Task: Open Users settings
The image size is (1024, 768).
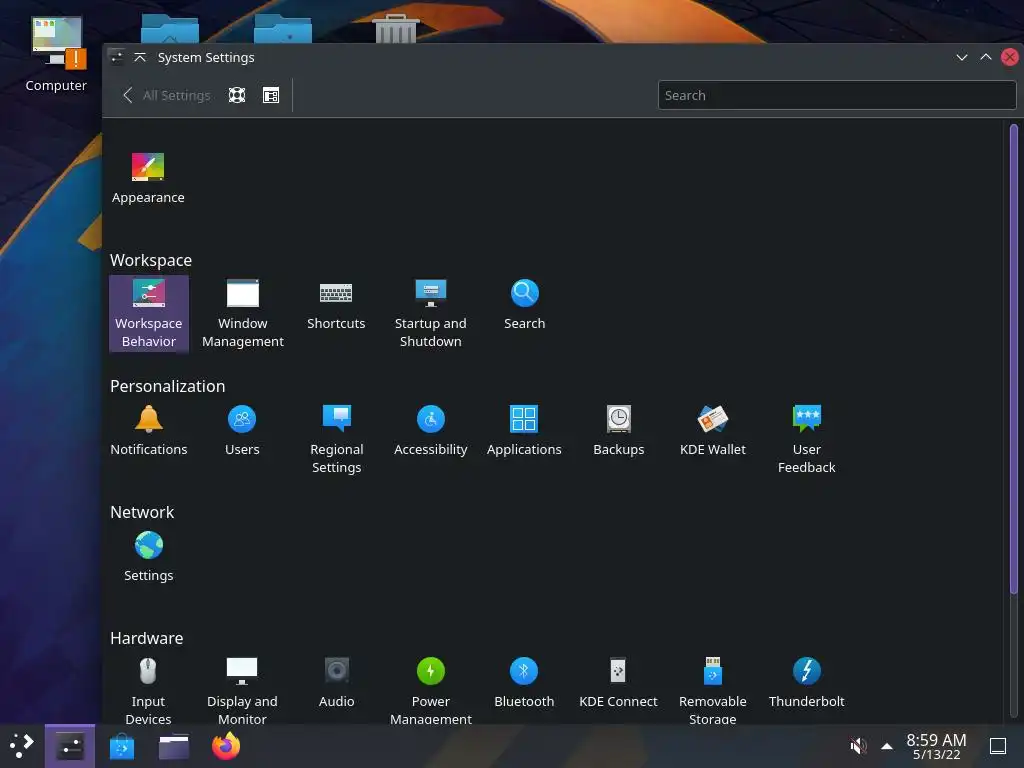Action: (x=242, y=431)
